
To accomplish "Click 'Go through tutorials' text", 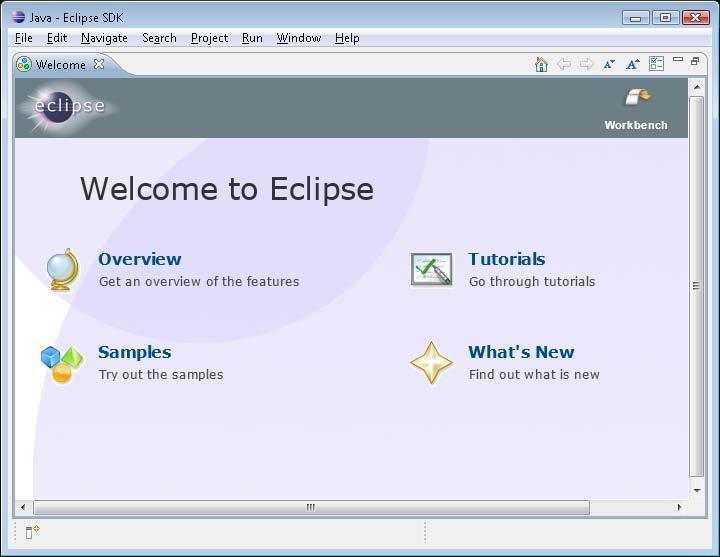I will pyautogui.click(x=532, y=281).
